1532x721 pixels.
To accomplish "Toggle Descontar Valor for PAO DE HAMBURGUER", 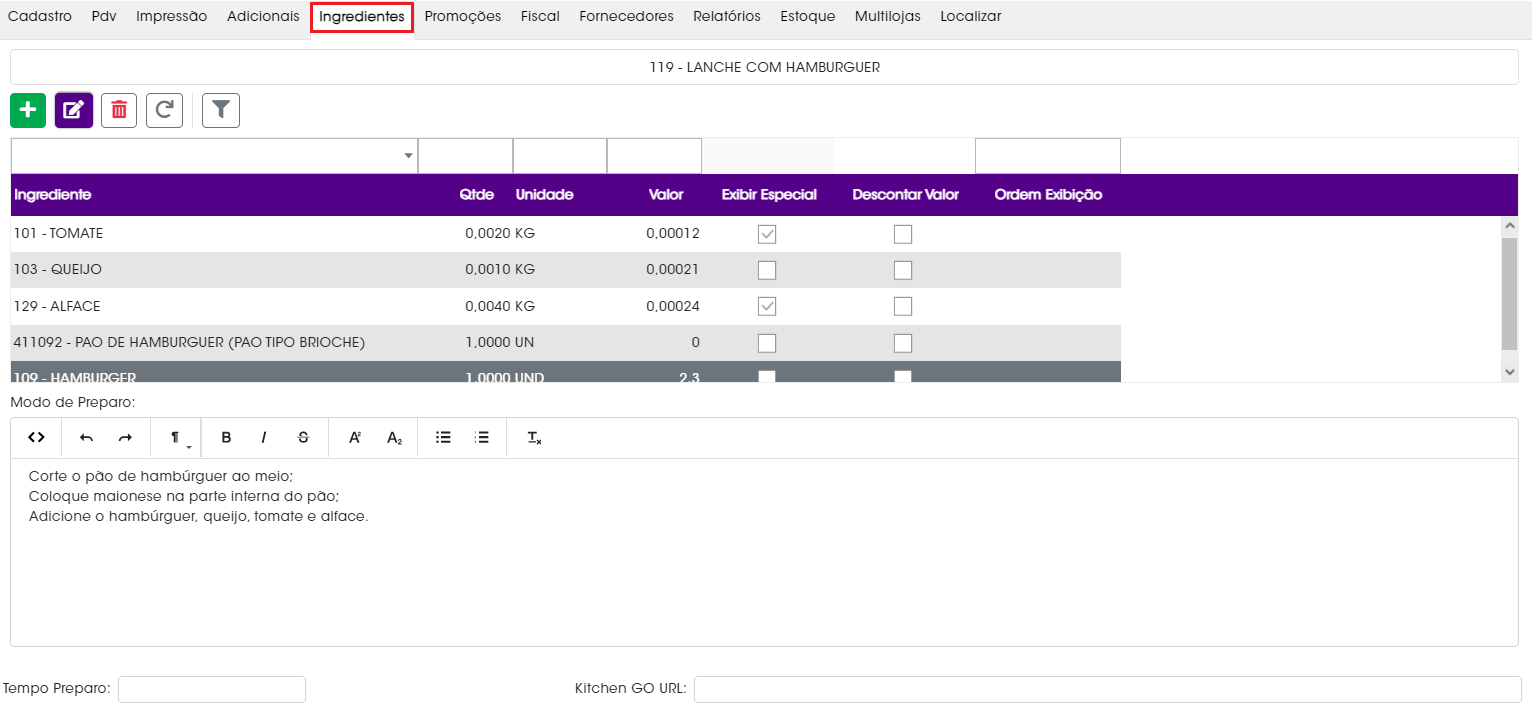I will click(x=903, y=343).
